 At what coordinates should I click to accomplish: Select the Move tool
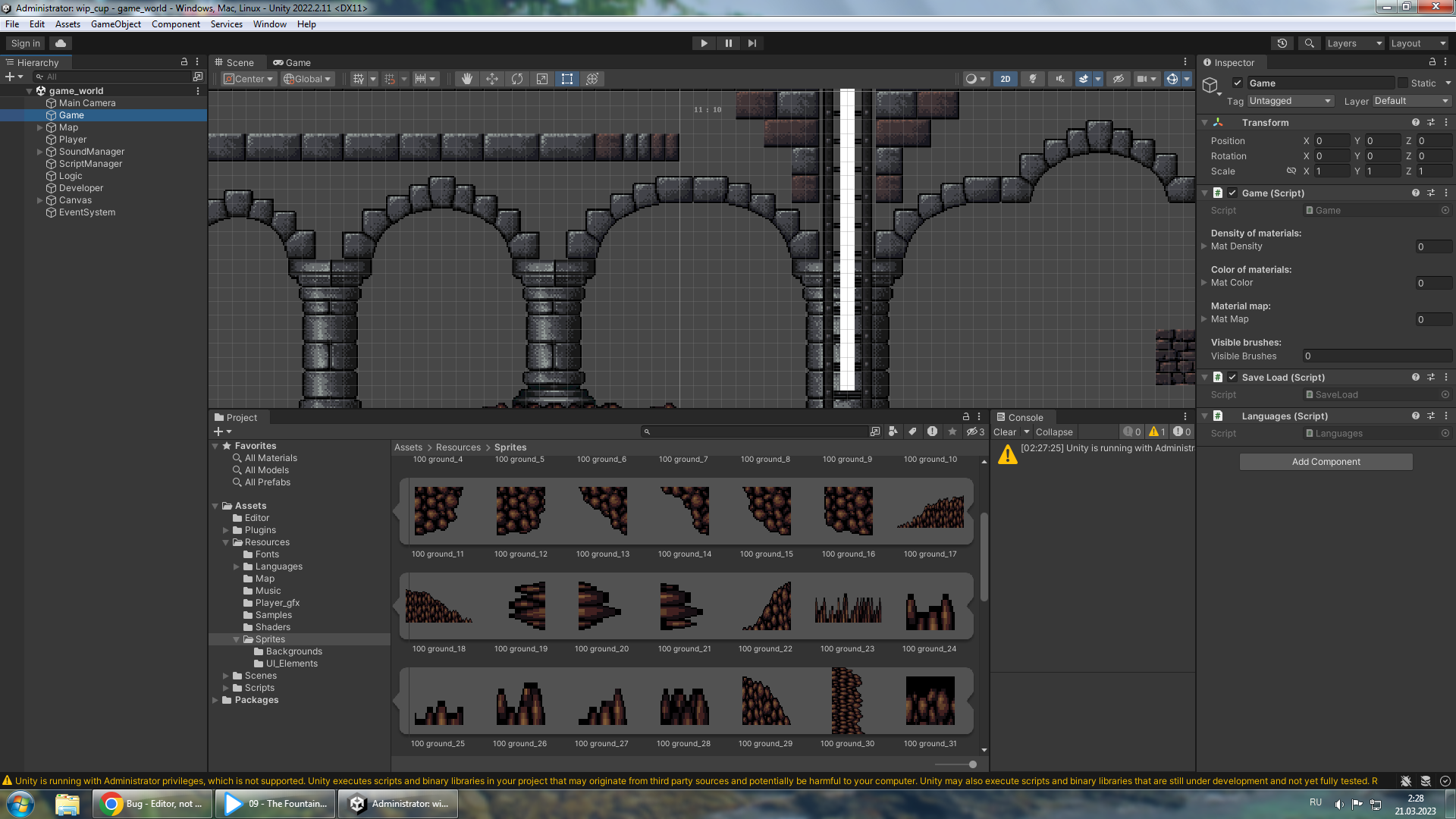coord(492,79)
